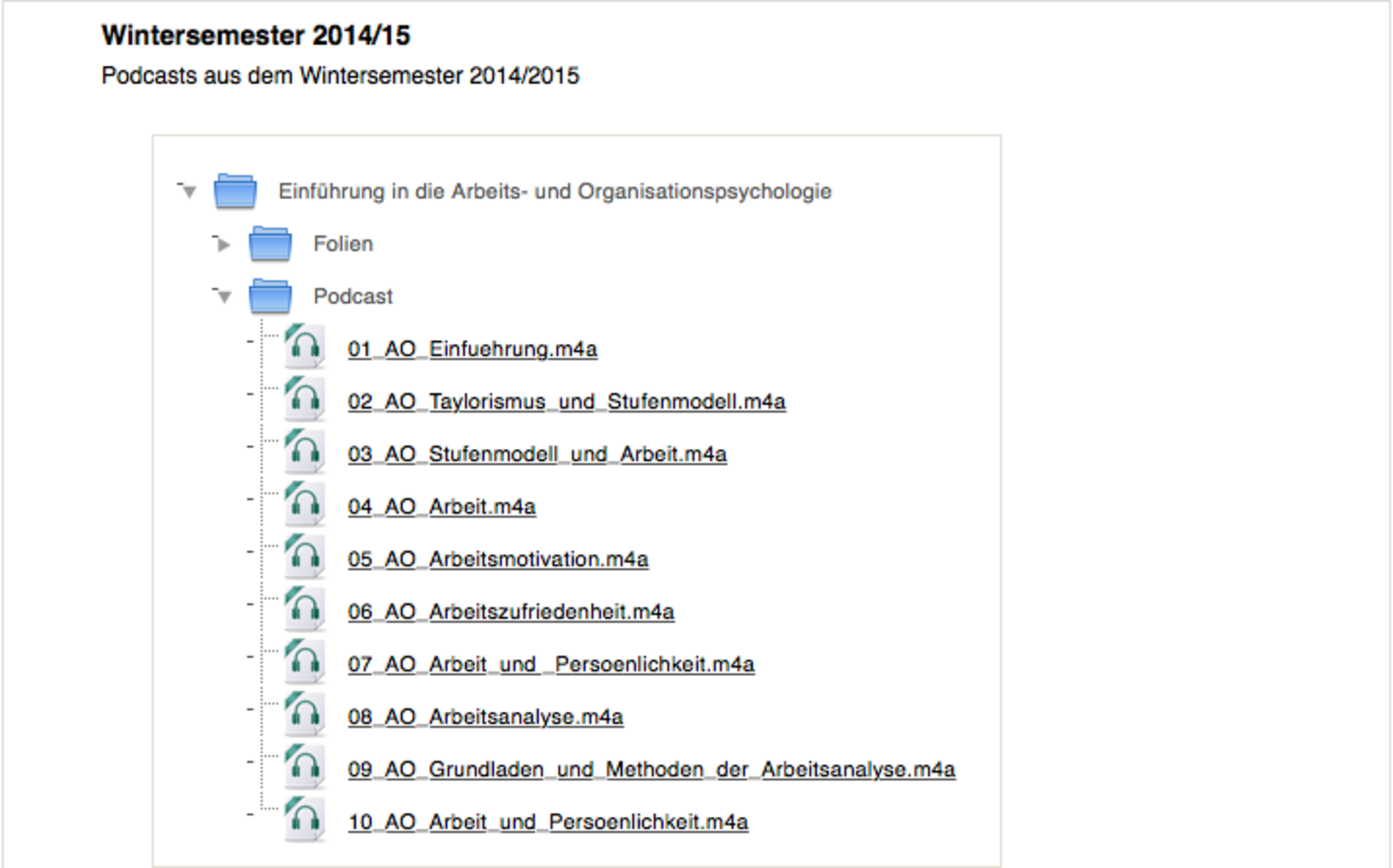Click the Folien folder icon
This screenshot has width=1393, height=868.
[270, 244]
